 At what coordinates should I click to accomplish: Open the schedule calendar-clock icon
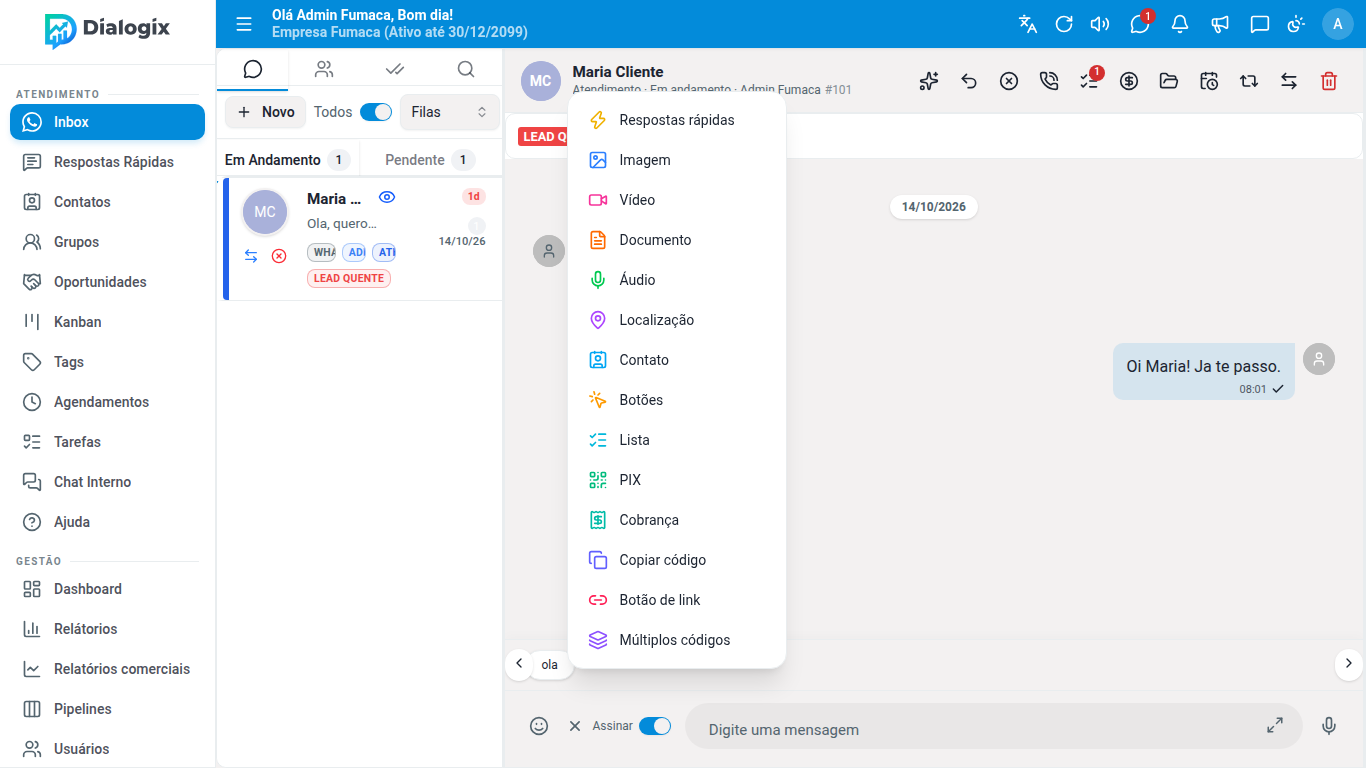(x=1209, y=81)
